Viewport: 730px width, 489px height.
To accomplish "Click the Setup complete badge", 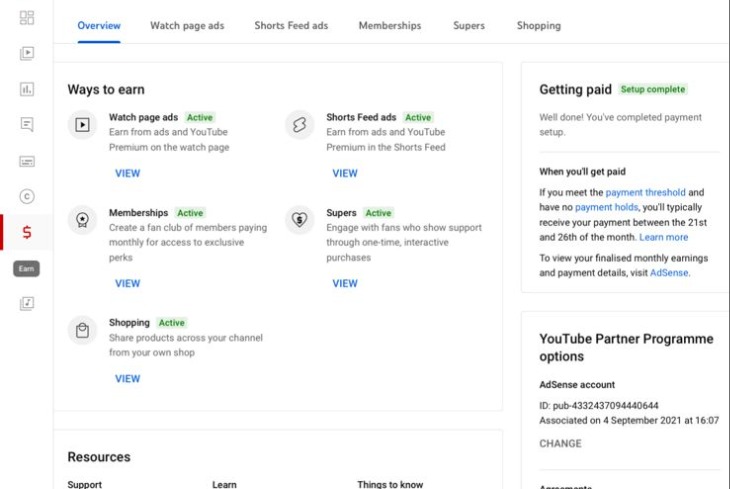I will coord(653,89).
